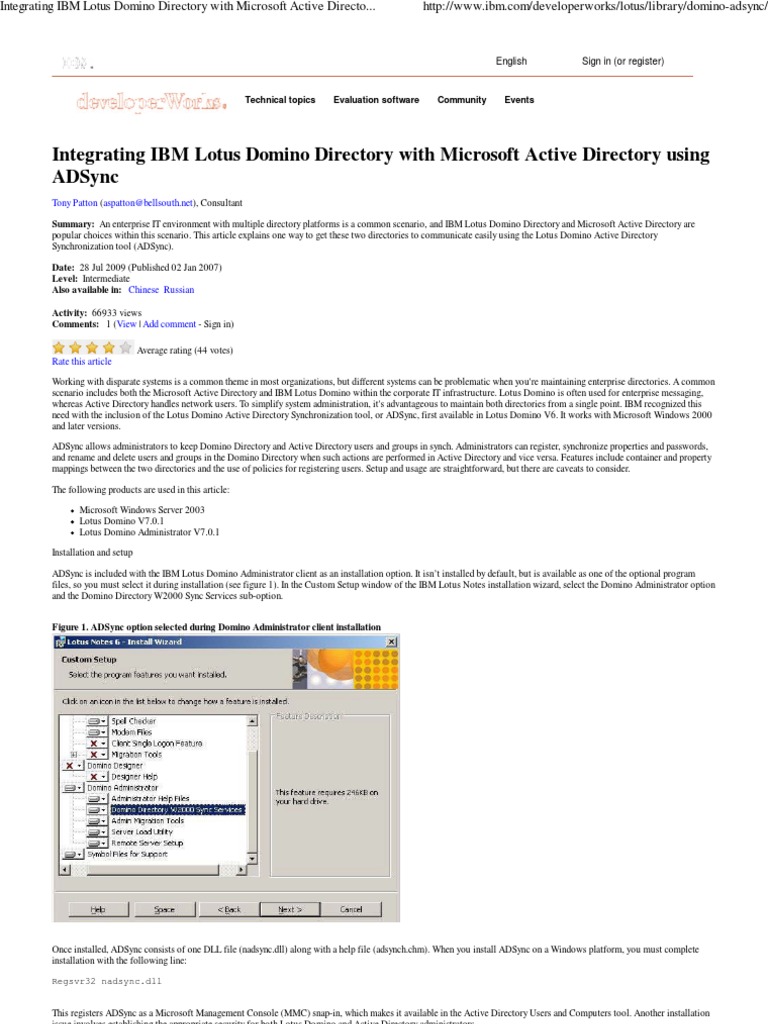Viewport: 768px width, 1024px height.
Task: Click Sign in (or register)
Action: (623, 61)
